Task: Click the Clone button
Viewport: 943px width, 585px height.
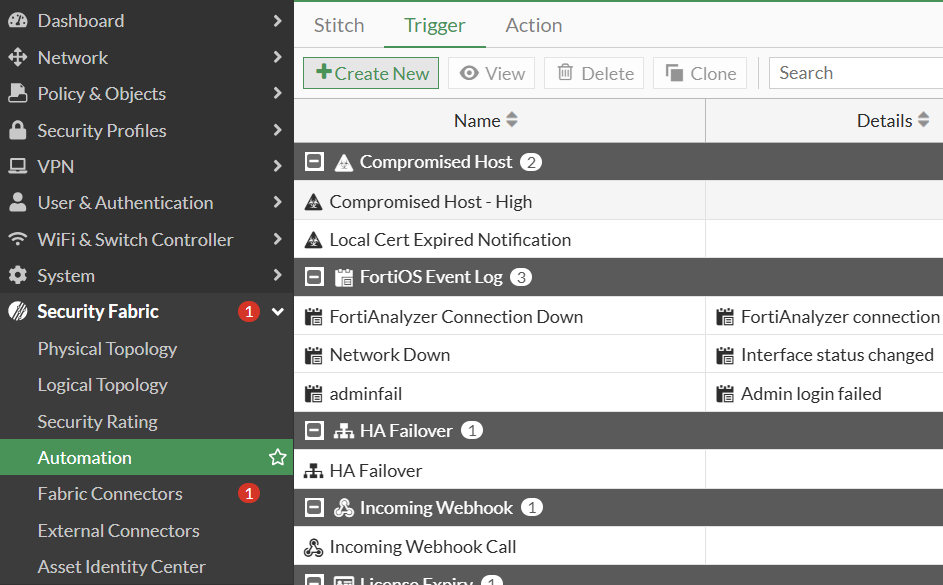Action: point(700,73)
